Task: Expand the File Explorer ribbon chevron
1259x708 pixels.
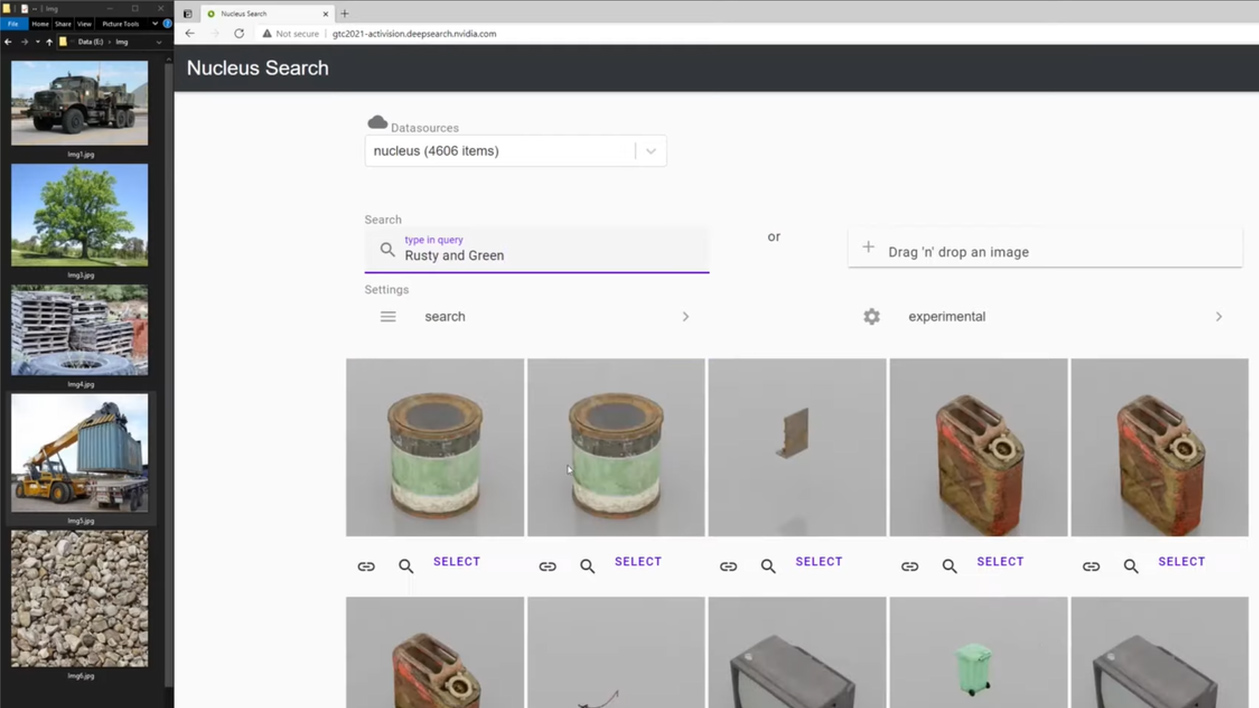Action: coord(155,24)
